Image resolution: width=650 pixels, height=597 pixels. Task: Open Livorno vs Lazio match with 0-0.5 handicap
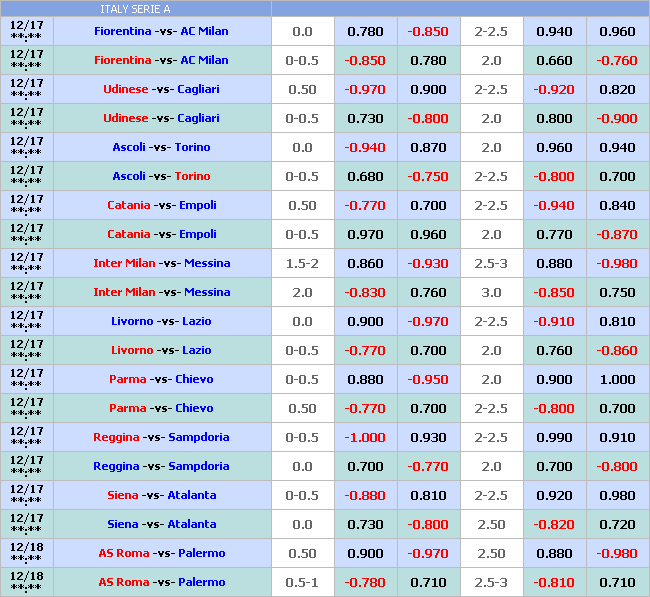tap(161, 351)
